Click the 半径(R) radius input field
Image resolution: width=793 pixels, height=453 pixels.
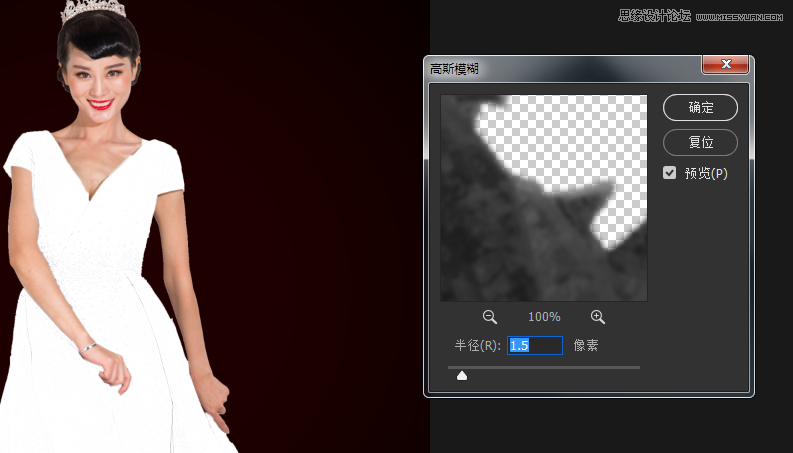pos(535,345)
